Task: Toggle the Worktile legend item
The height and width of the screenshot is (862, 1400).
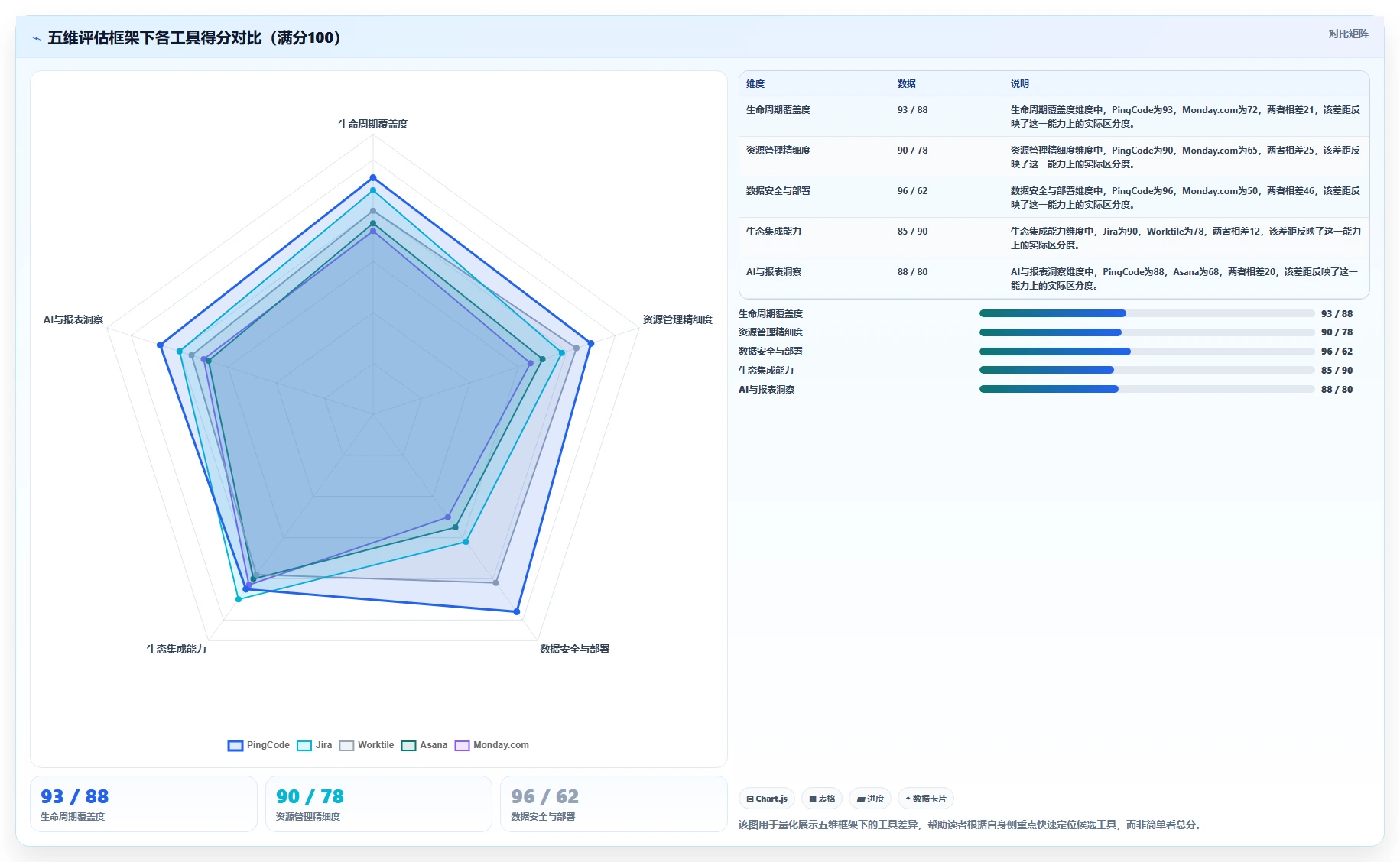Action: tap(366, 745)
